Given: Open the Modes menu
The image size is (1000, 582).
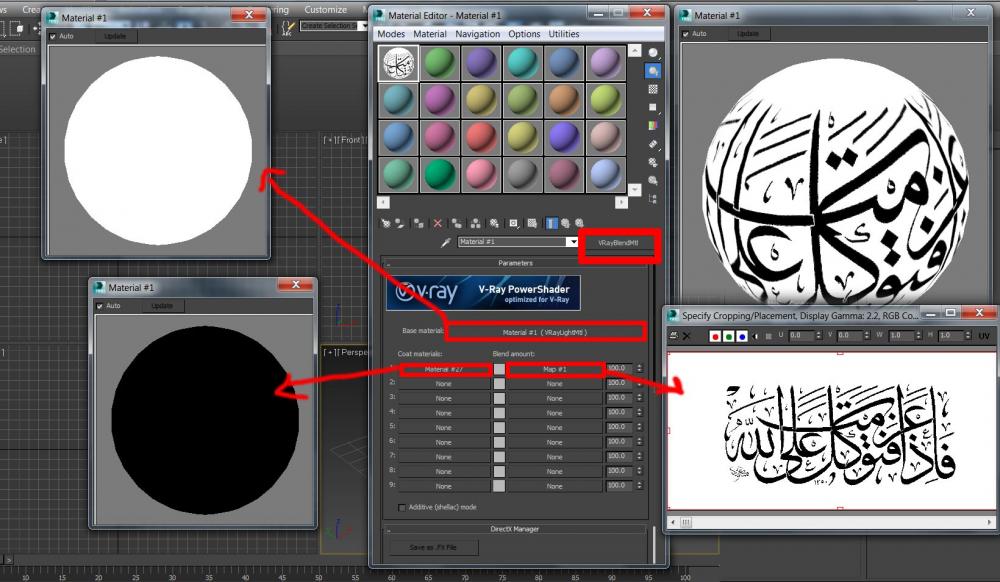Looking at the screenshot, I should (391, 34).
